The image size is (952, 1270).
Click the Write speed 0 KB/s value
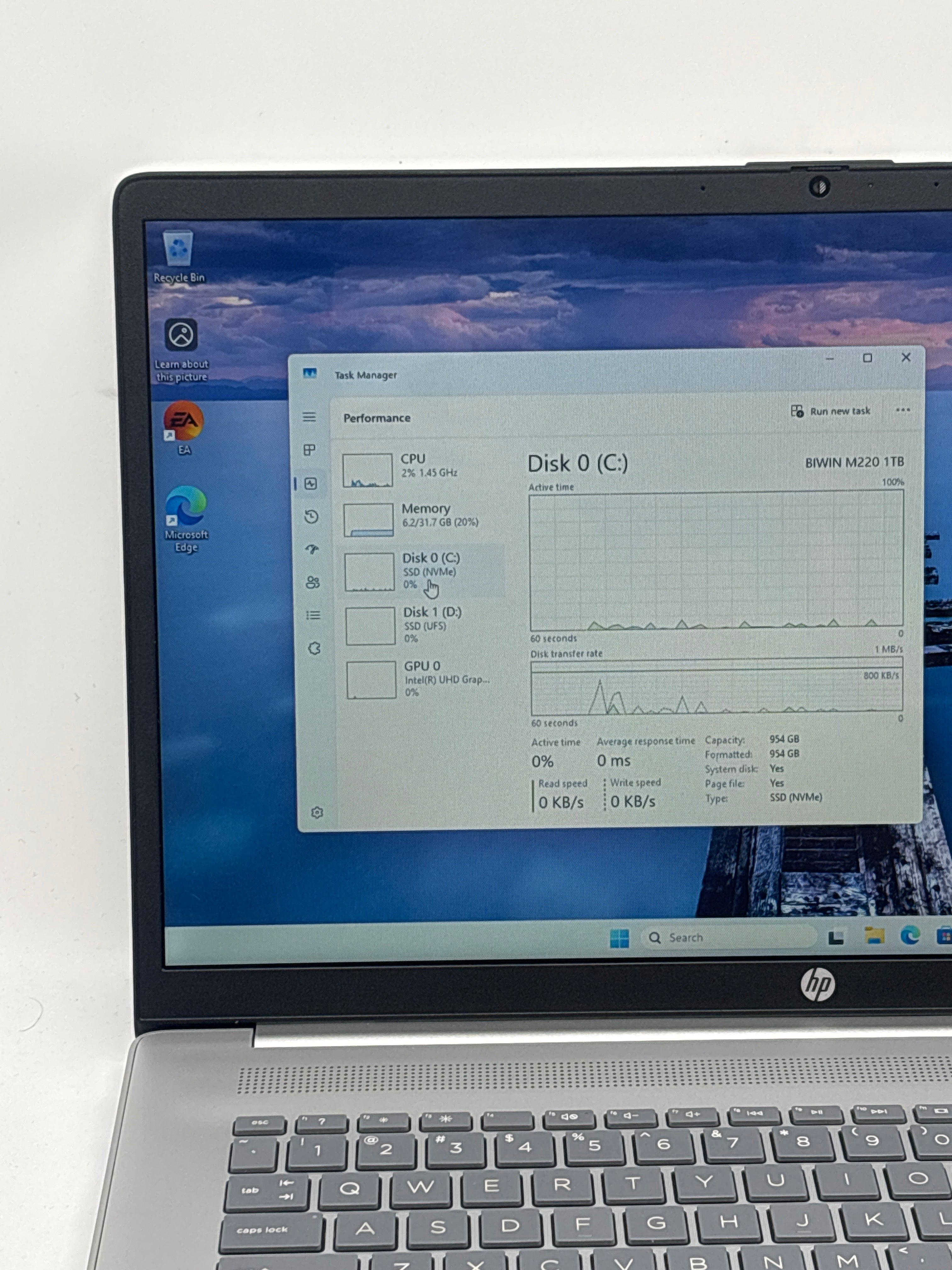(x=633, y=802)
